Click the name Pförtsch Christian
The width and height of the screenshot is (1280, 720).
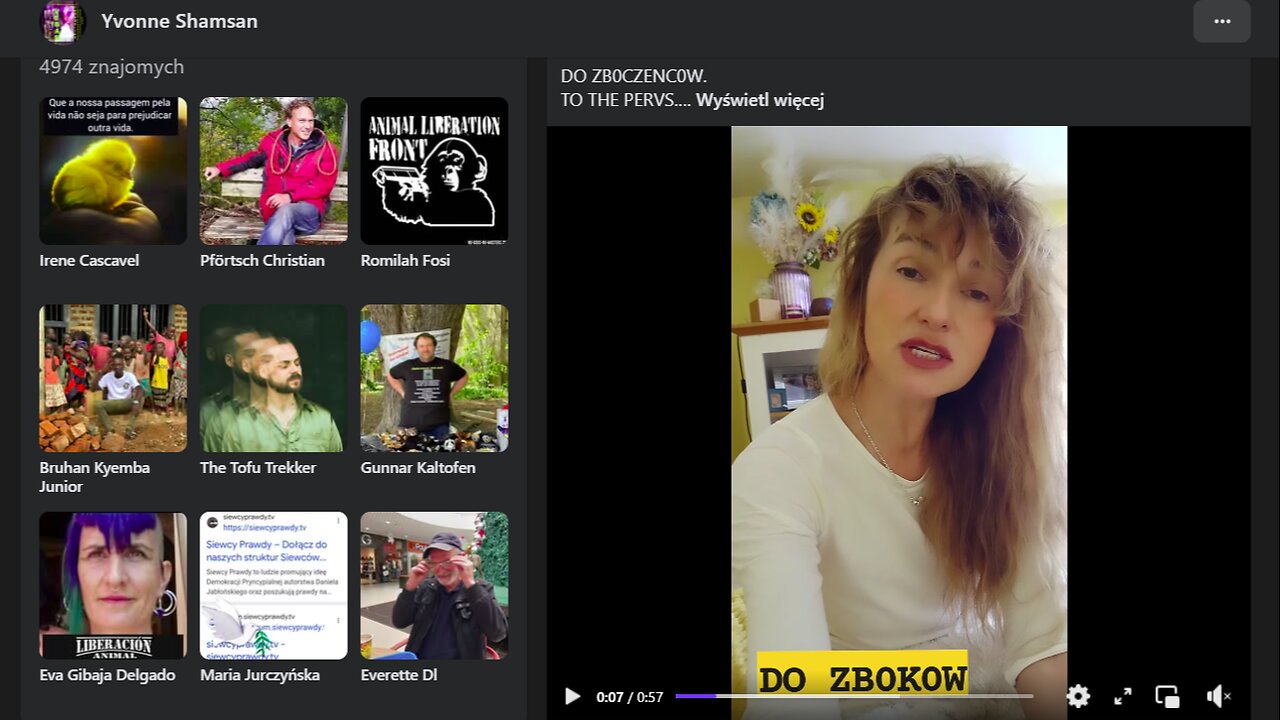tap(262, 260)
